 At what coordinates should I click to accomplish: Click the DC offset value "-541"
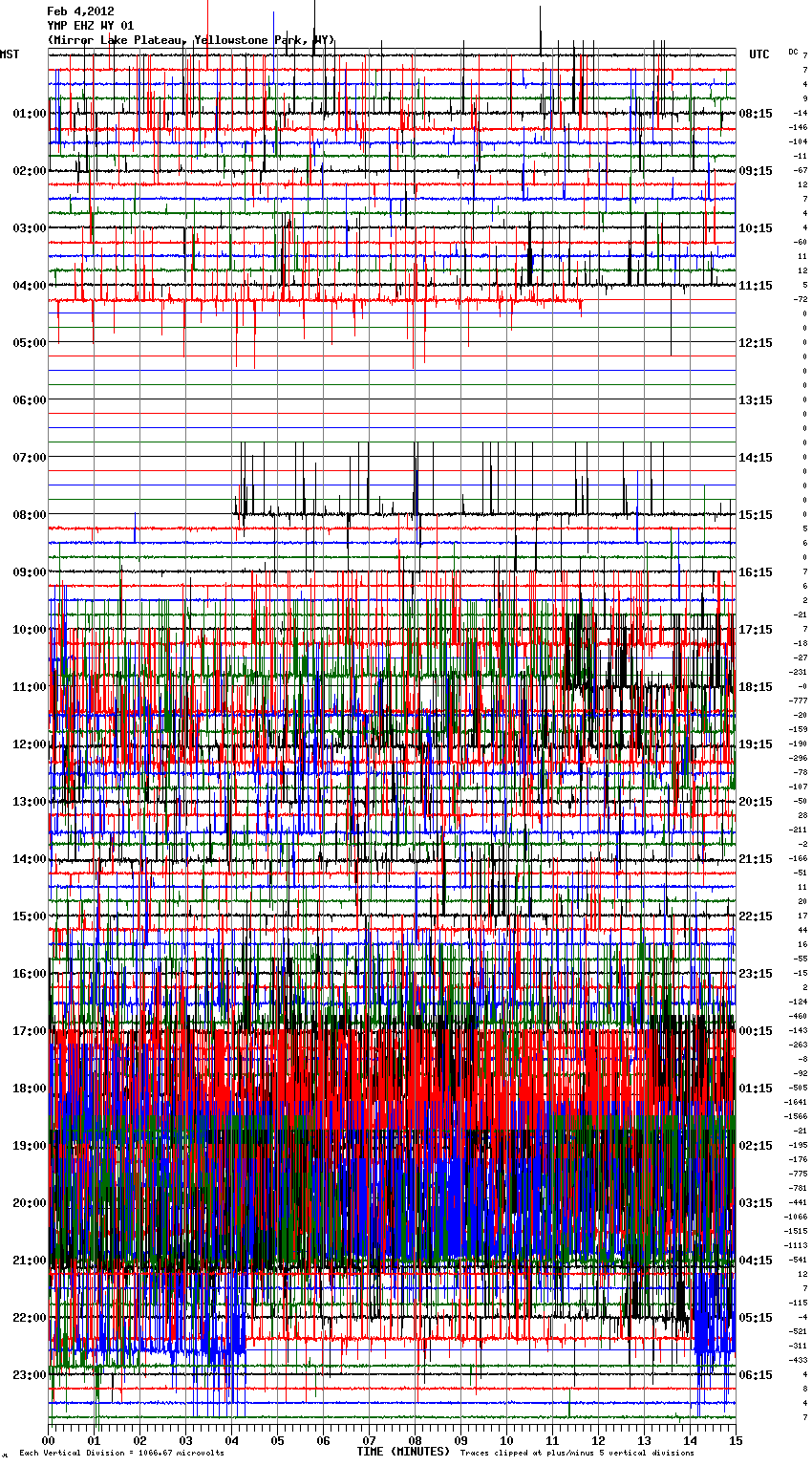pyautogui.click(x=798, y=1260)
